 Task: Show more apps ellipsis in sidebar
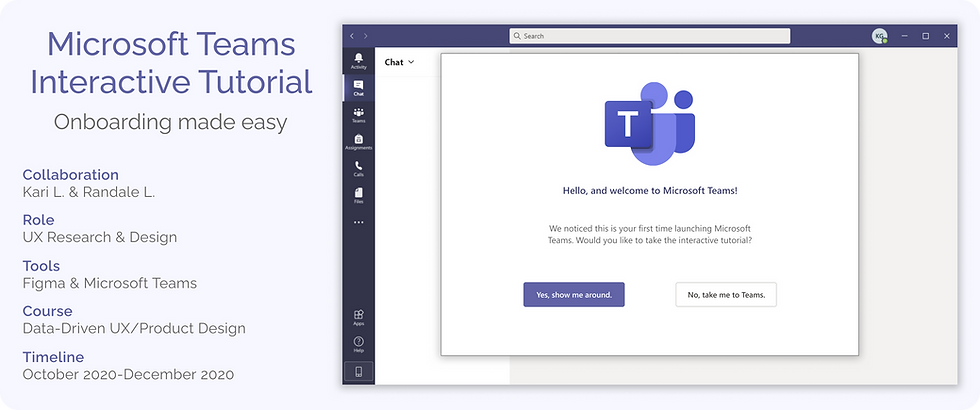point(359,222)
